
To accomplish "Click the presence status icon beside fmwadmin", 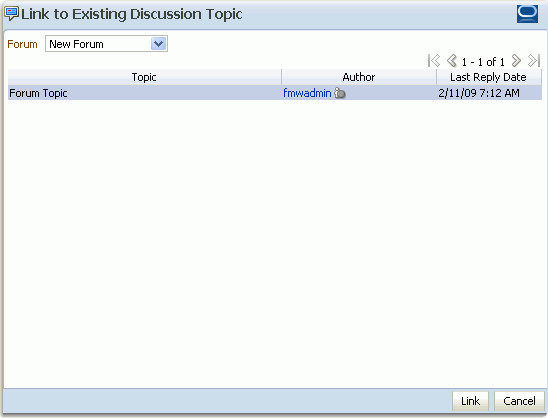I will pos(340,93).
